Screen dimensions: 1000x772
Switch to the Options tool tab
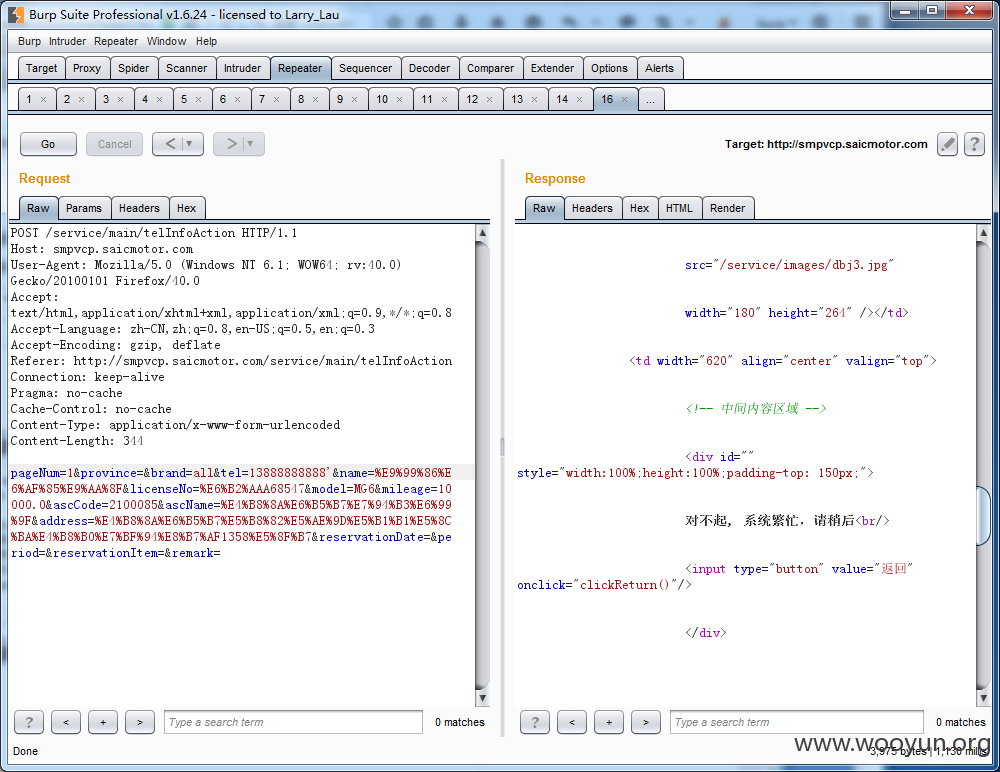(609, 68)
